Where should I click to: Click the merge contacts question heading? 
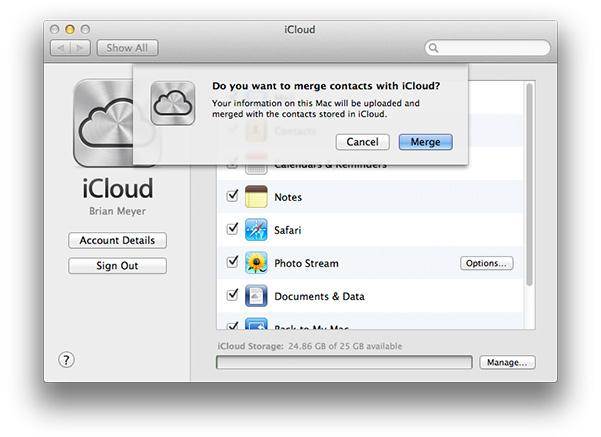tap(326, 86)
